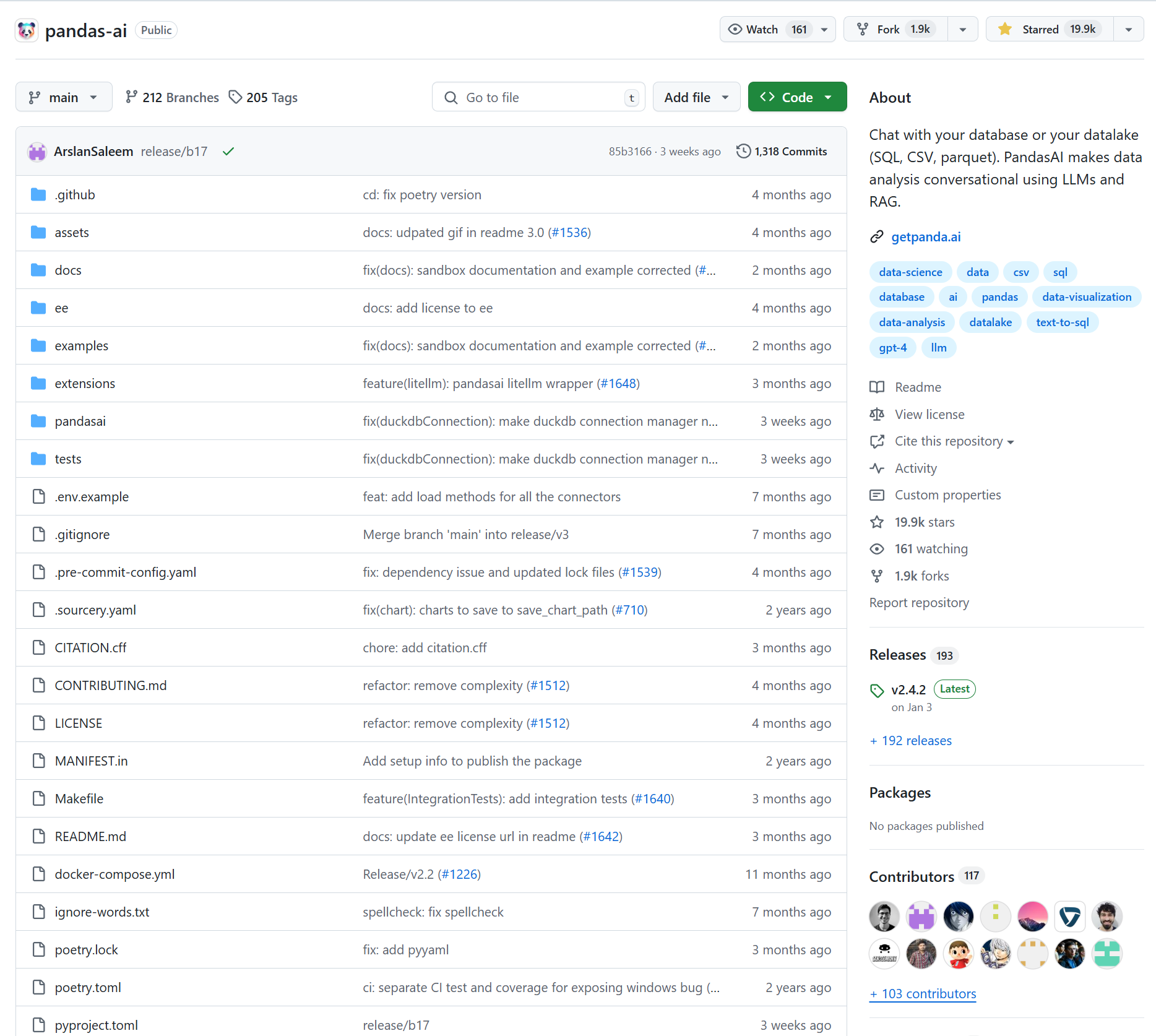The image size is (1156, 1036).
Task: Click the purple identicon contributor avatar
Action: coord(921,917)
